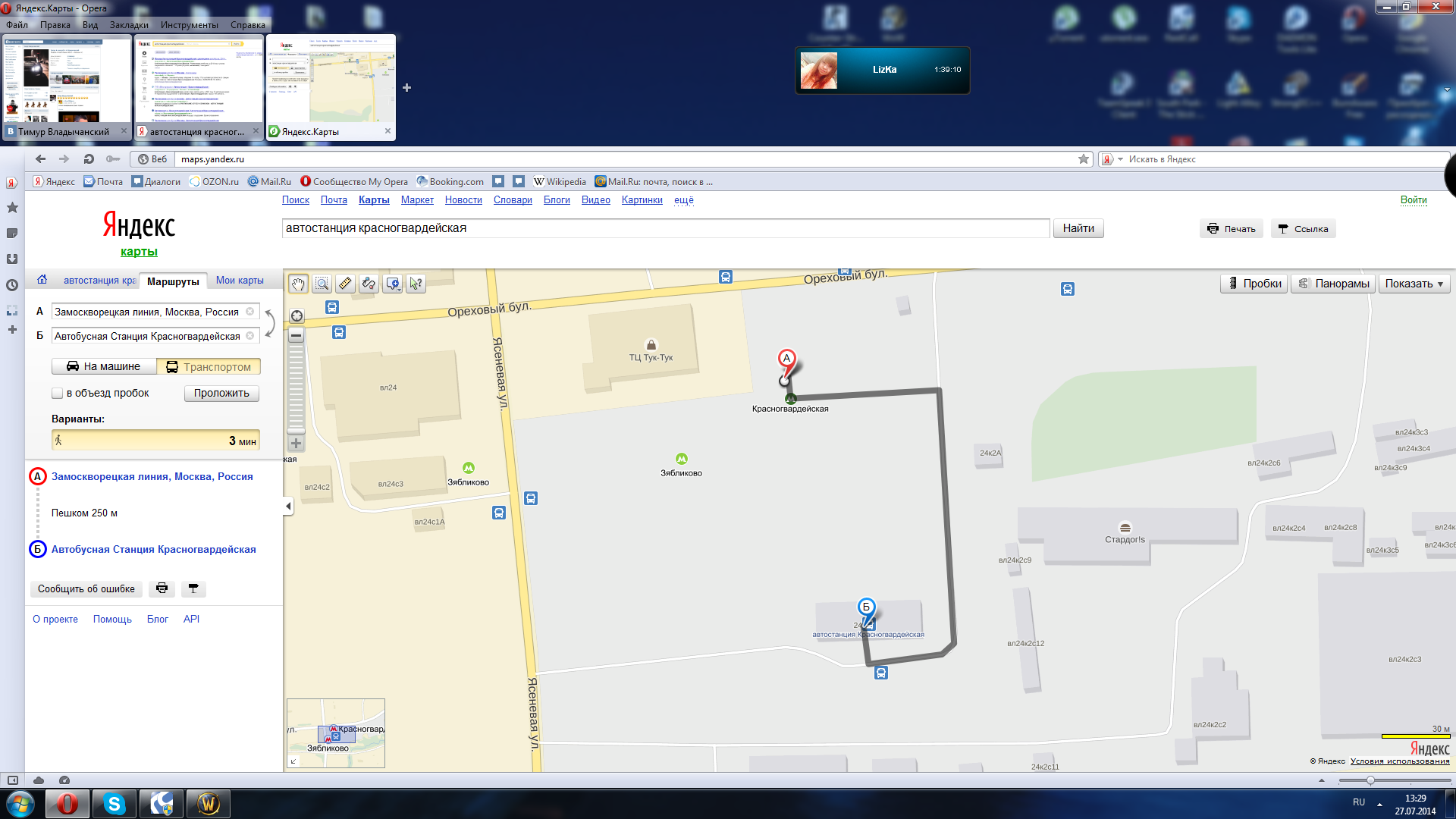This screenshot has width=1456, height=819.
Task: Select the ruler distance measurement tool
Action: click(345, 284)
